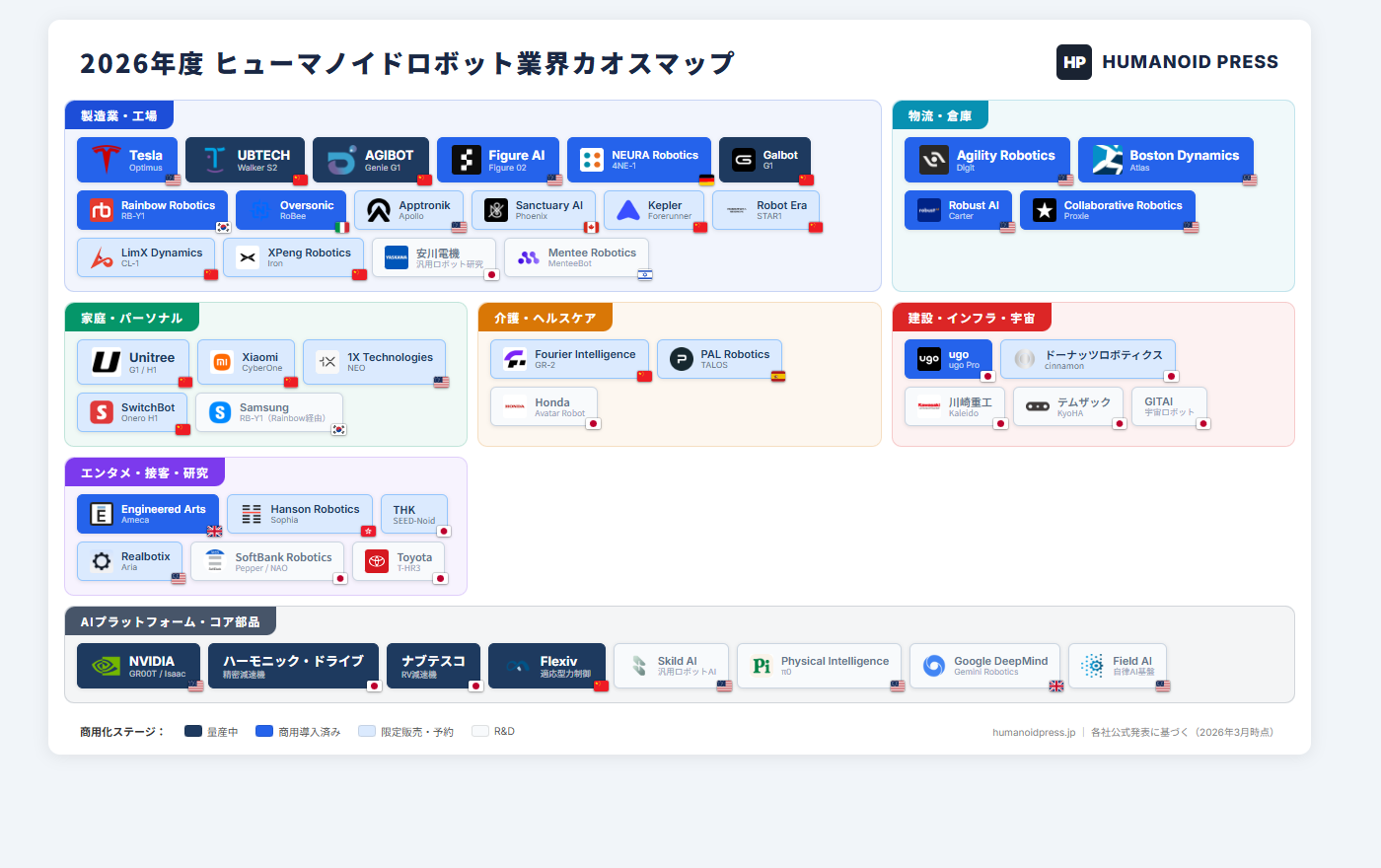Click the Figure AI logo icon
Viewport: 1381px width, 868px height.
click(x=465, y=160)
